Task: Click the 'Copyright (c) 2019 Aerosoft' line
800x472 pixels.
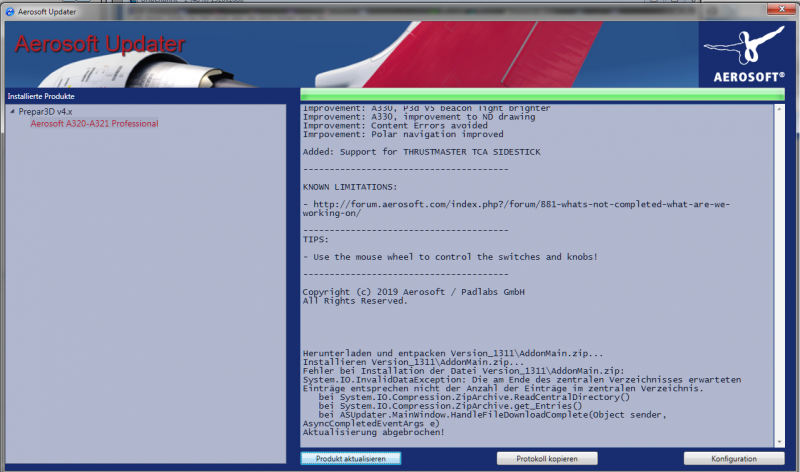Action: tap(414, 292)
